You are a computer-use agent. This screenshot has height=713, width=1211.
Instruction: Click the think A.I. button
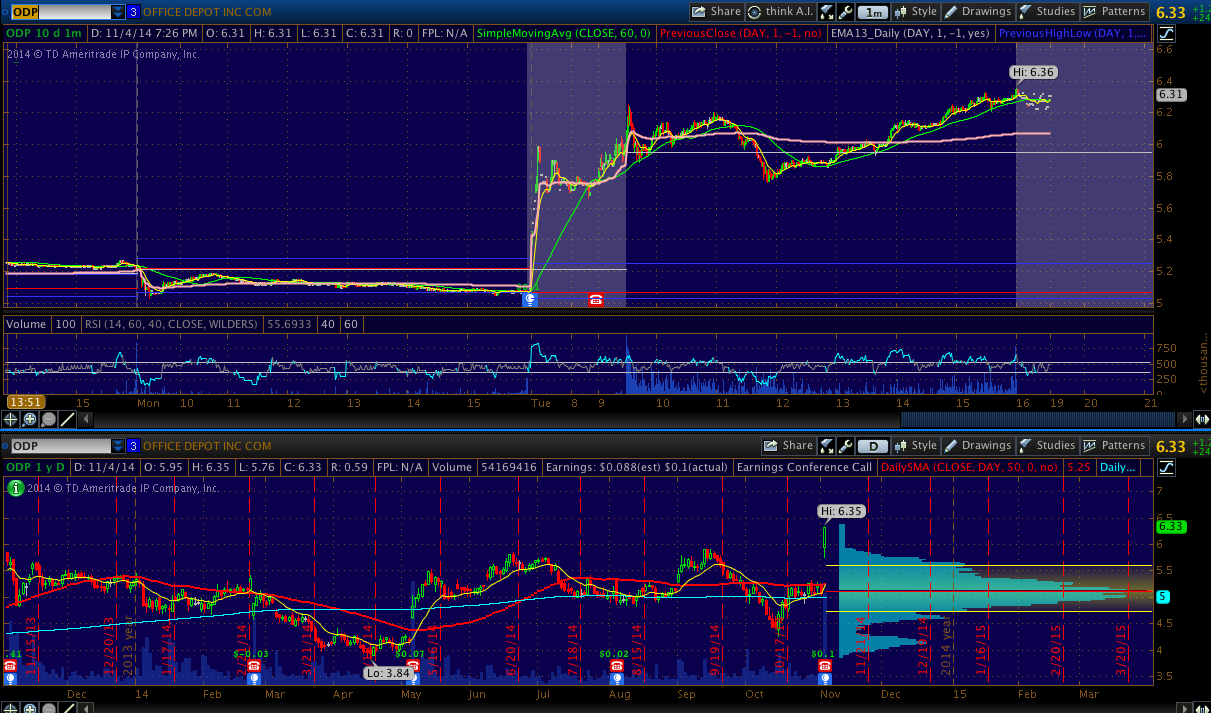click(x=780, y=12)
